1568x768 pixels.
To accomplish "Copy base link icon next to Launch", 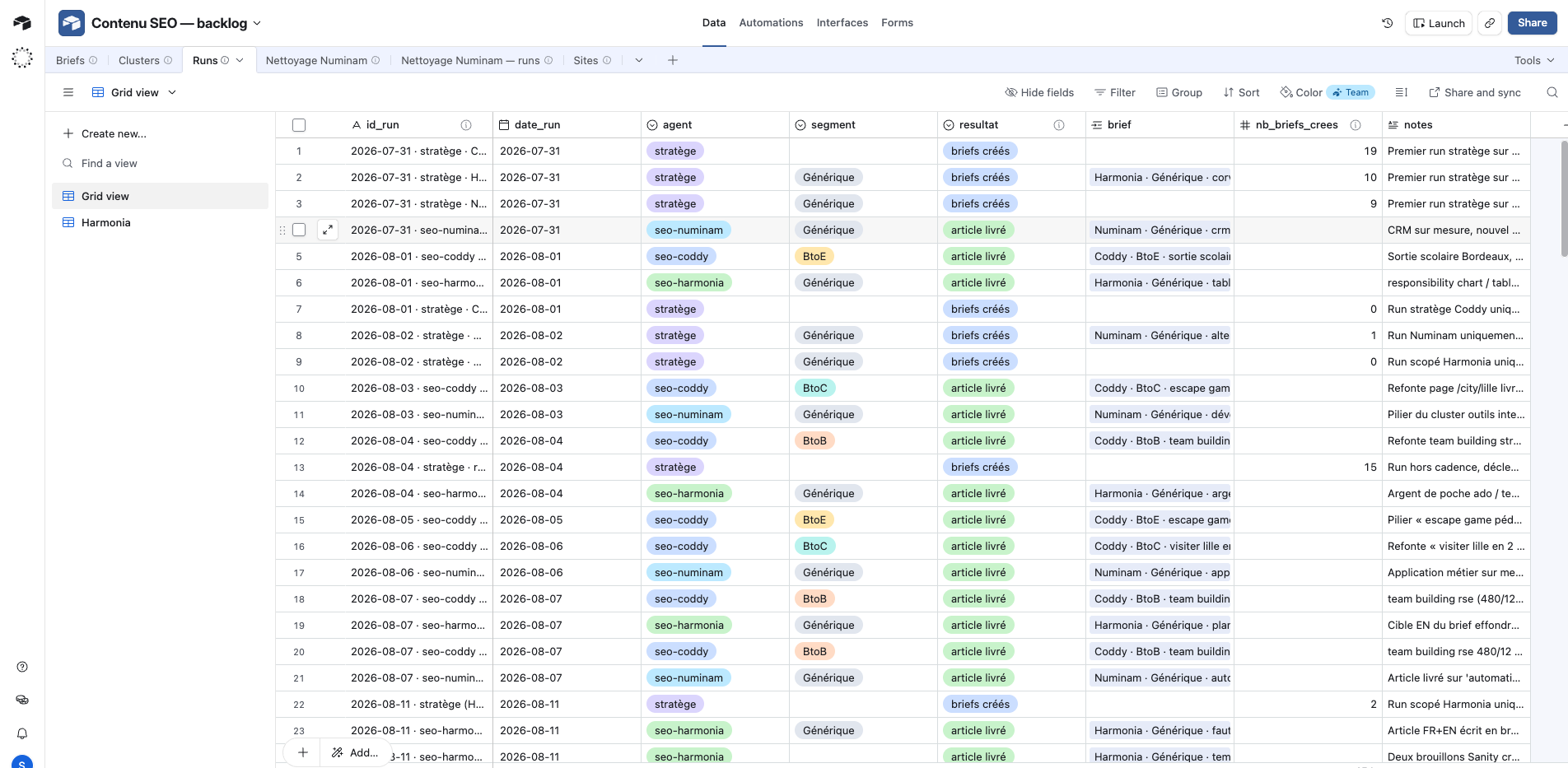I will pyautogui.click(x=1490, y=23).
